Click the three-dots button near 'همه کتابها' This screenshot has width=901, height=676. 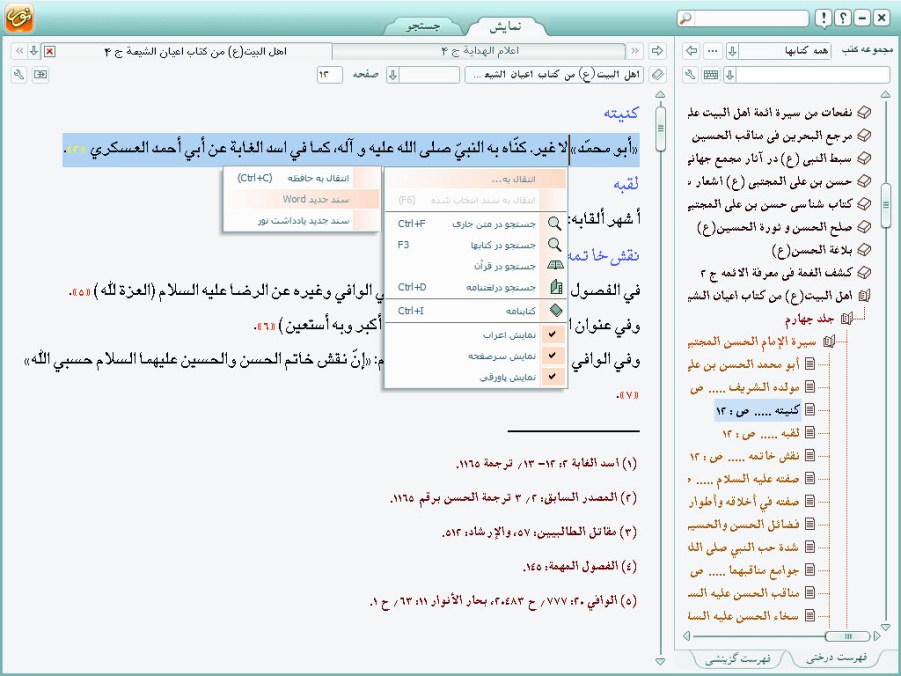713,51
